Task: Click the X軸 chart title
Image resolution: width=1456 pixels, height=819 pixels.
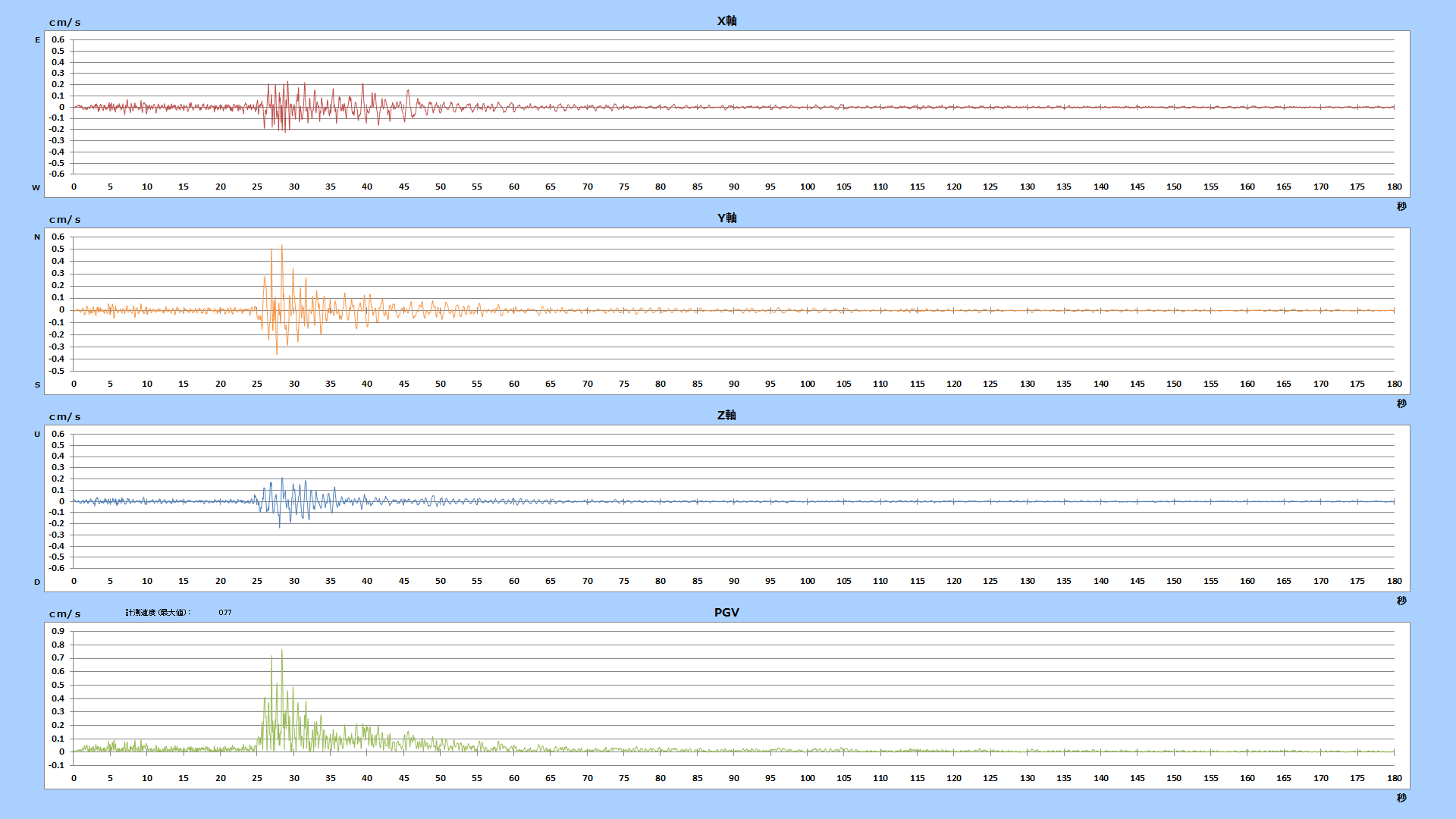Action: point(726,21)
